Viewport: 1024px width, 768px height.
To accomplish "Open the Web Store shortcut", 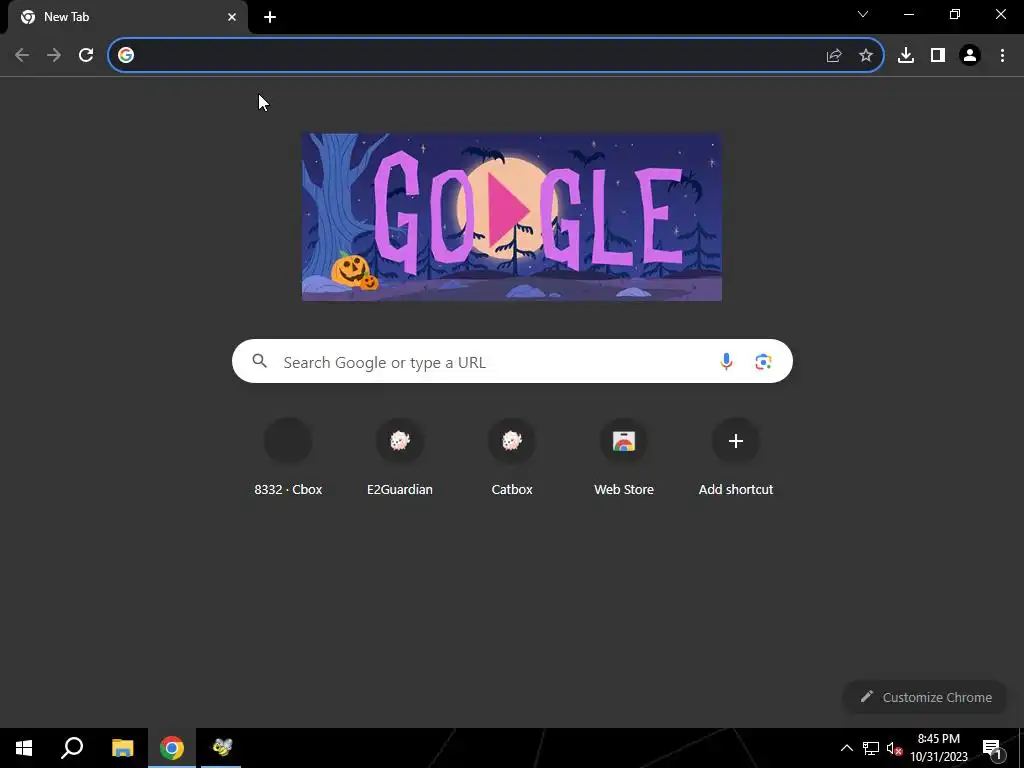I will [x=624, y=458].
